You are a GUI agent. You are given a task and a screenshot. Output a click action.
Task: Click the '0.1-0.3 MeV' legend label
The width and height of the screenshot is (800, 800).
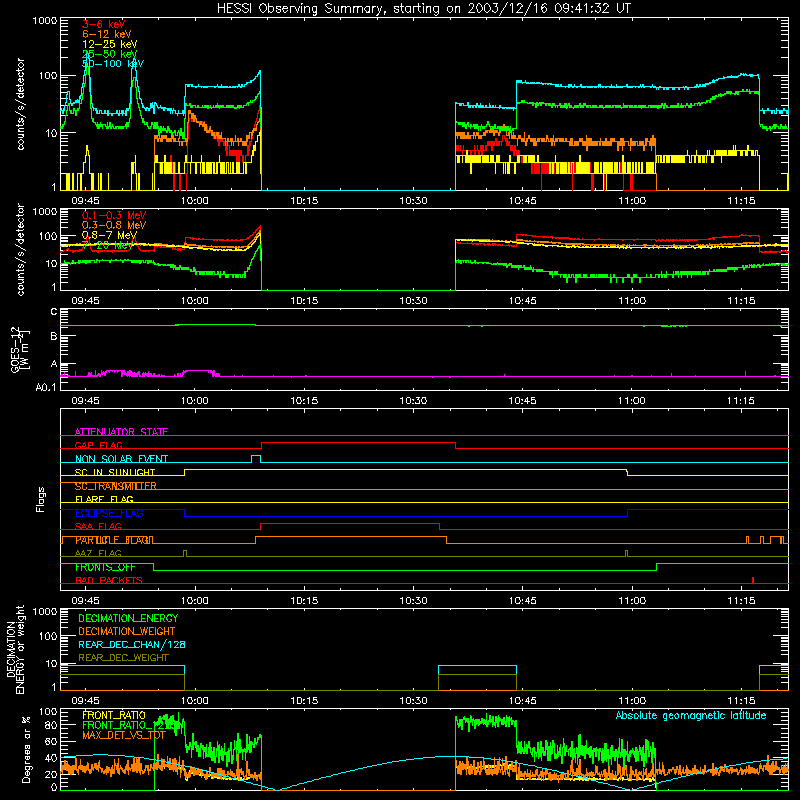[114, 215]
